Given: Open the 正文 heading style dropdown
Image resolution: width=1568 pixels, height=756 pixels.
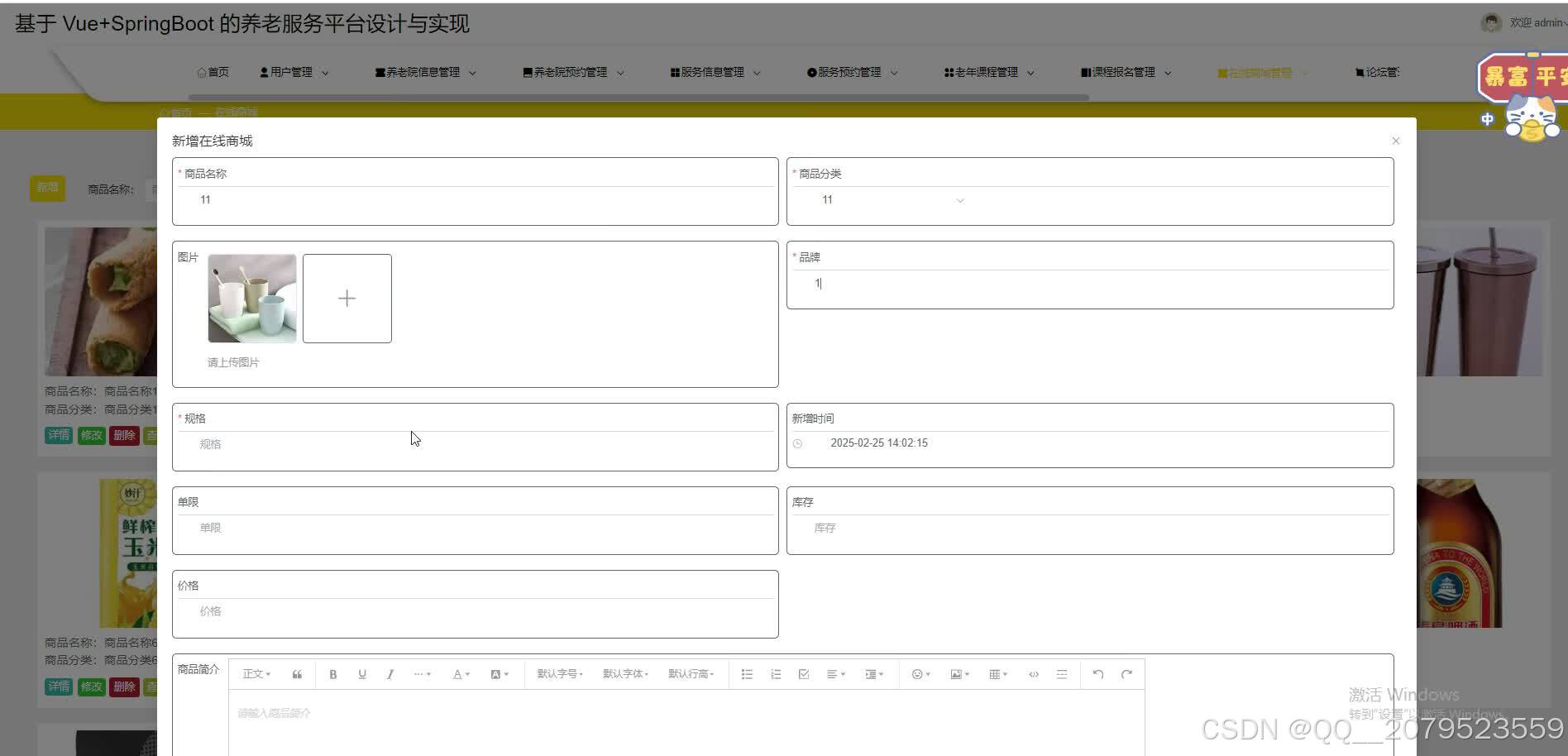Looking at the screenshot, I should (x=256, y=674).
